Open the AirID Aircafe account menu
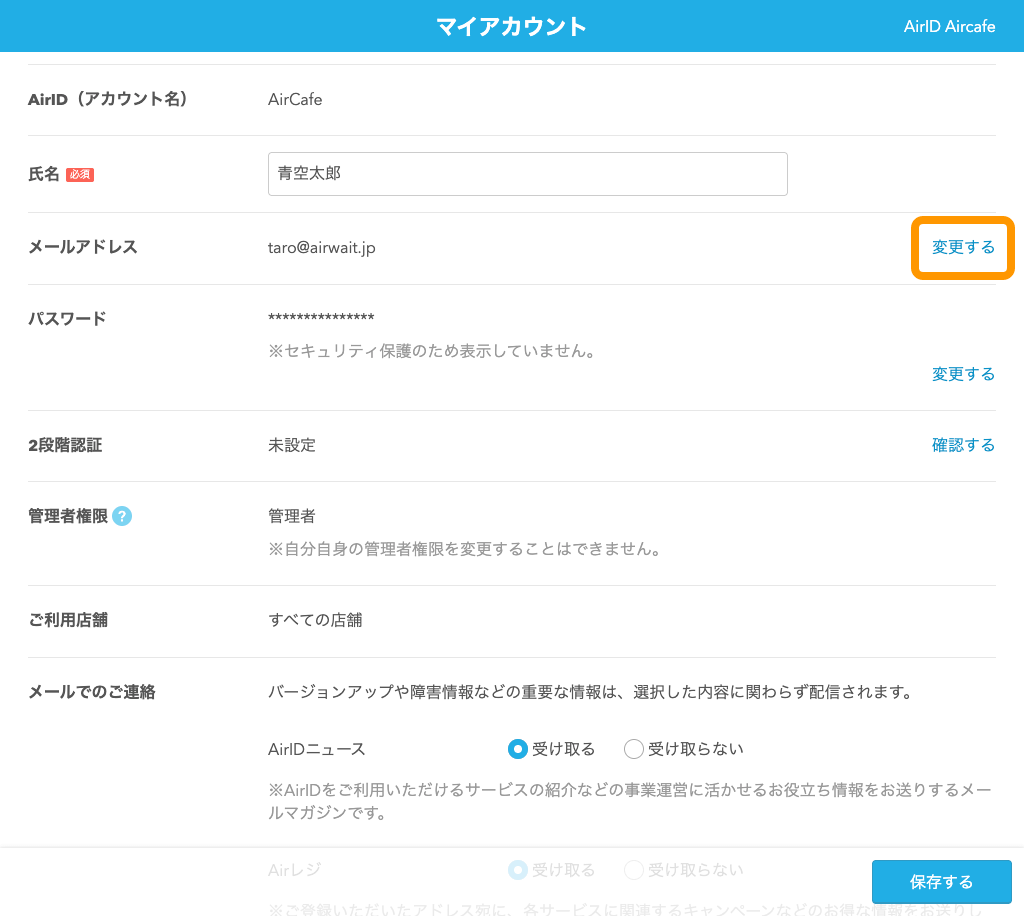This screenshot has width=1024, height=916. click(x=949, y=26)
